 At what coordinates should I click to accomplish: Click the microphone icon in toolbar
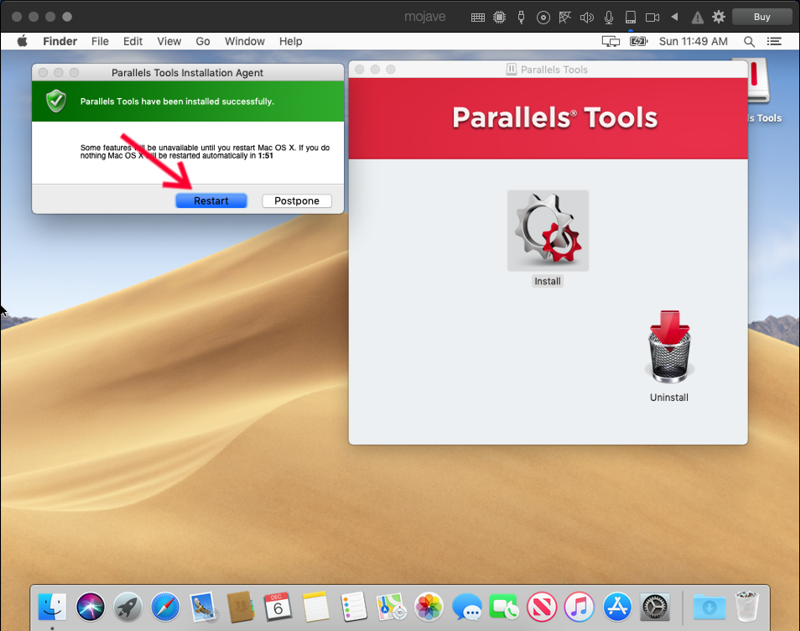click(608, 17)
